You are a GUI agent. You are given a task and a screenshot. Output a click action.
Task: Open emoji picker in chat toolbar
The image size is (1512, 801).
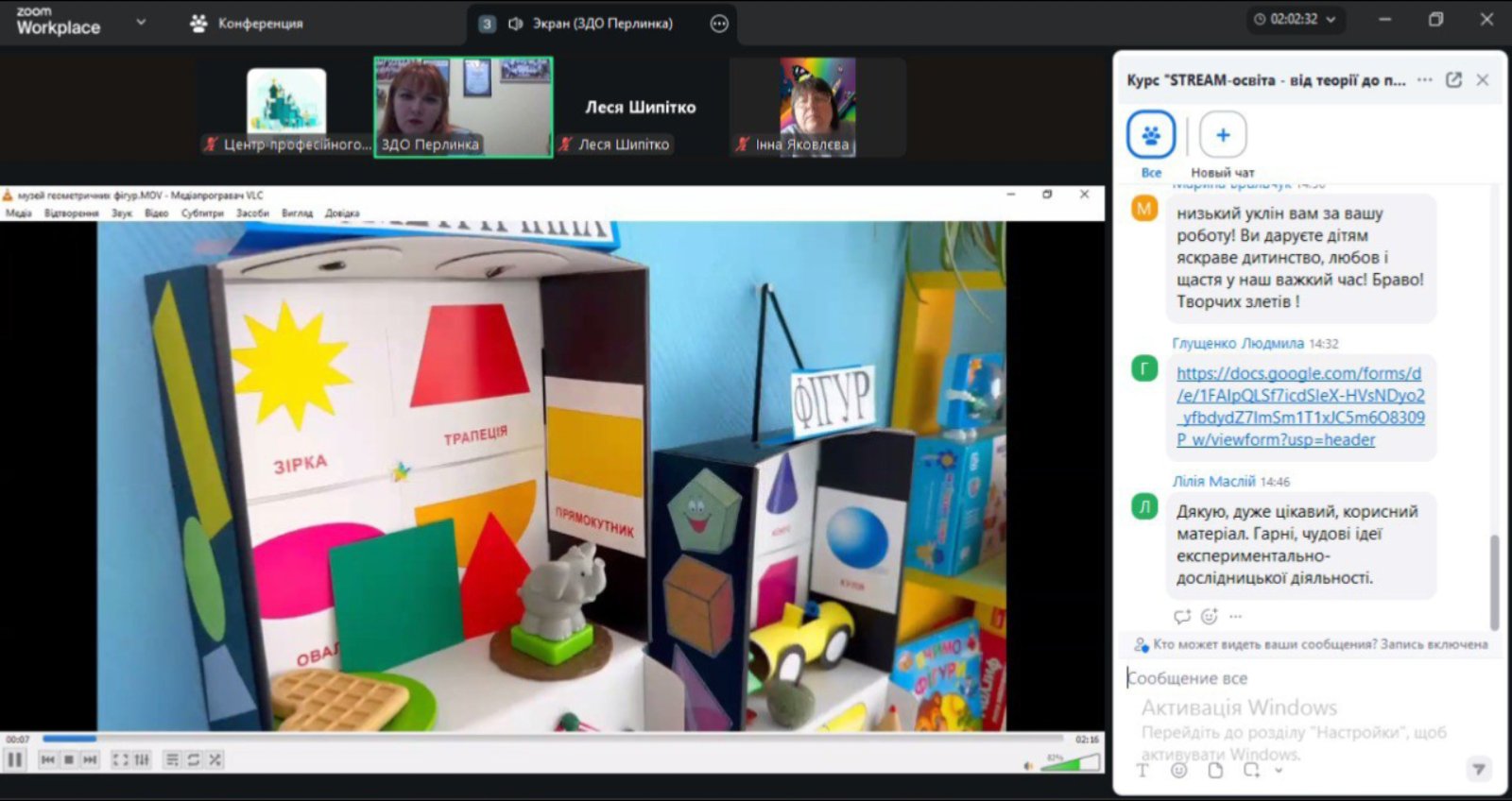tap(1178, 770)
